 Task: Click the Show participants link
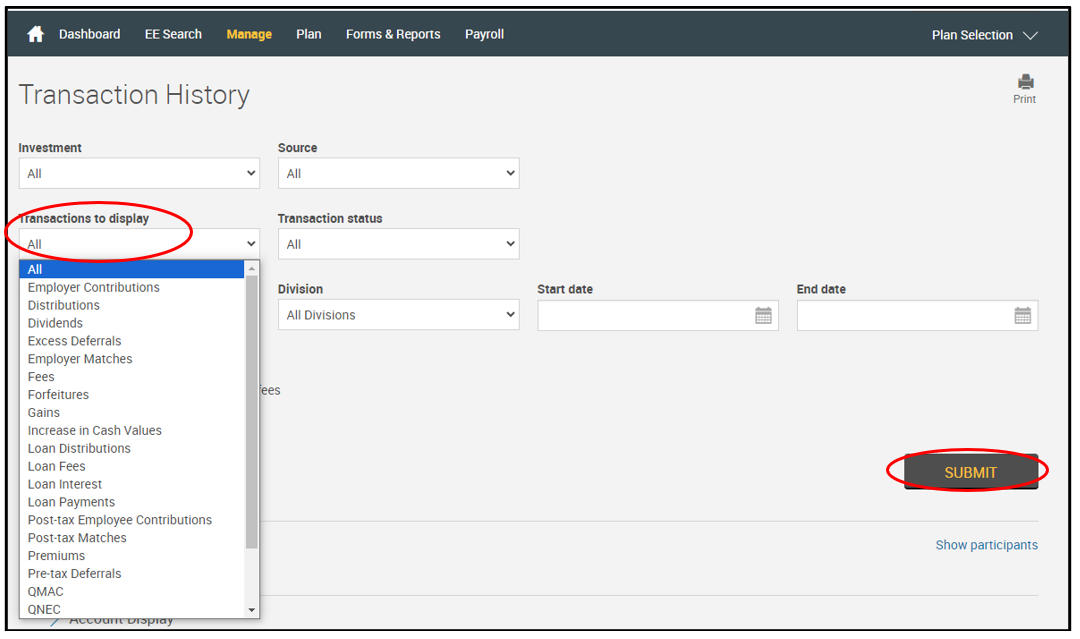tap(986, 545)
